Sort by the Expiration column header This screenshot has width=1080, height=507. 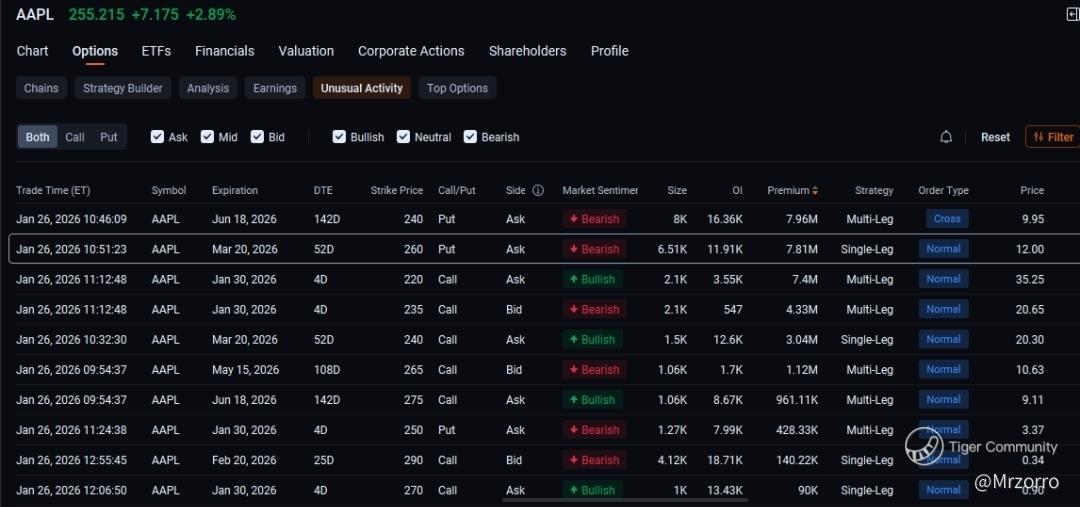tap(235, 190)
